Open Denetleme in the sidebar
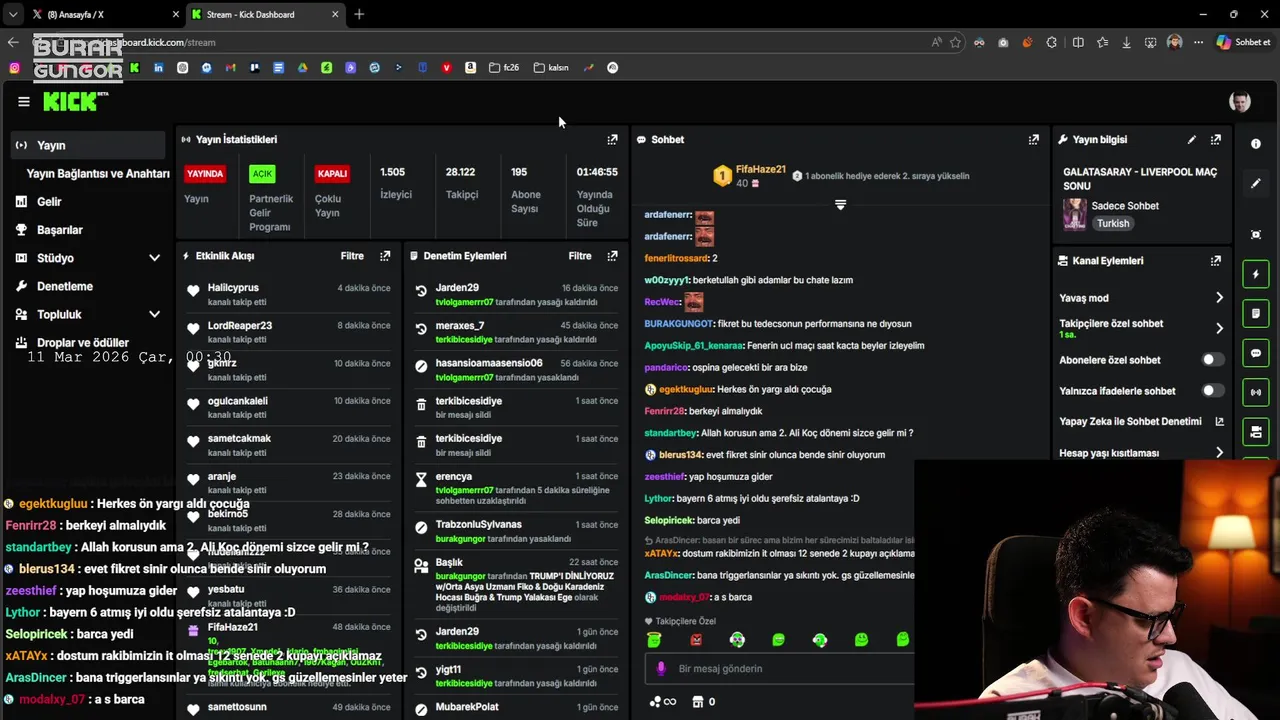Screen dimensions: 1280x720 tap(64, 286)
